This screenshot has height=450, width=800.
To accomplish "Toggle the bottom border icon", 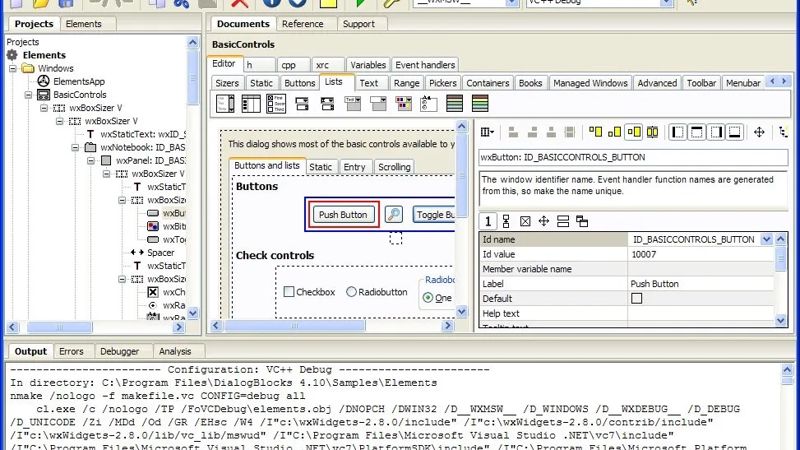I will [x=735, y=132].
